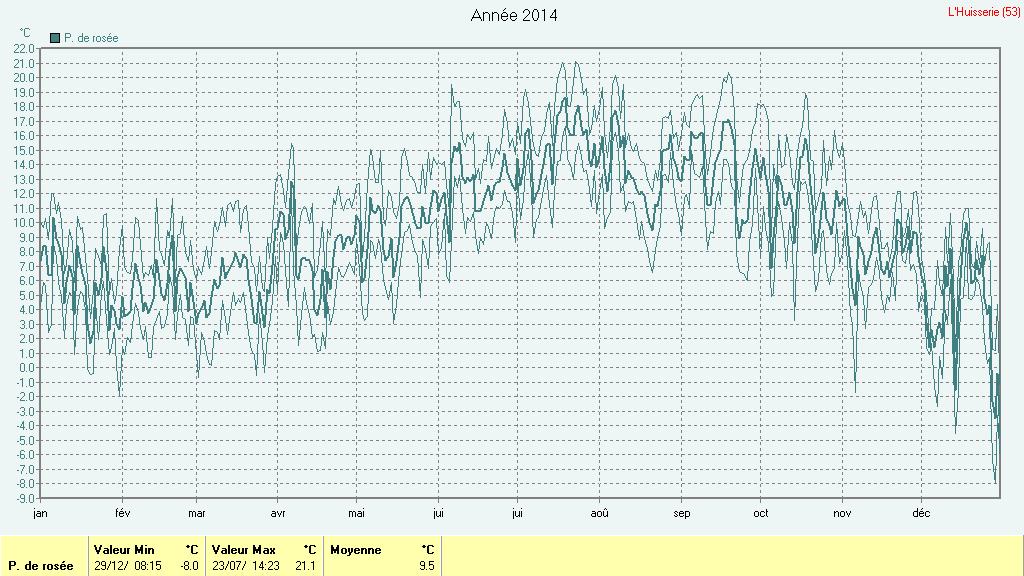Viewport: 1024px width, 576px height.
Task: Click the 10.0 temperature axis label
Action: [x=24, y=223]
